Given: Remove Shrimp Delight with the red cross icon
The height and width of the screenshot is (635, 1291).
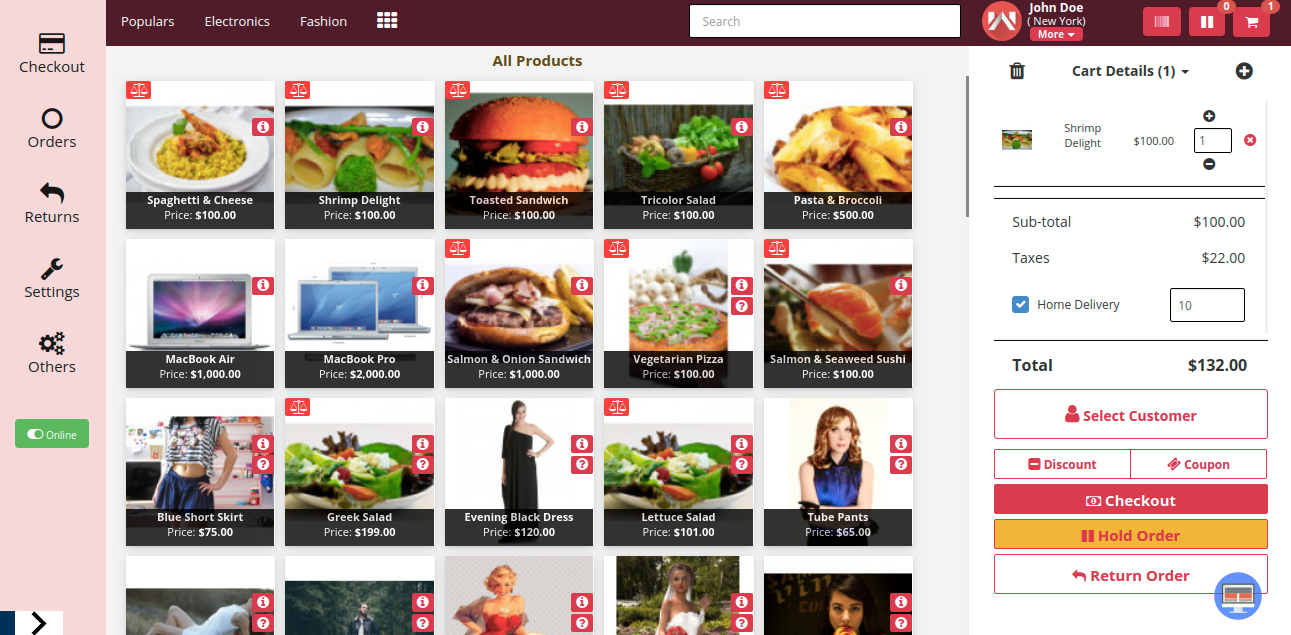Looking at the screenshot, I should pyautogui.click(x=1250, y=140).
